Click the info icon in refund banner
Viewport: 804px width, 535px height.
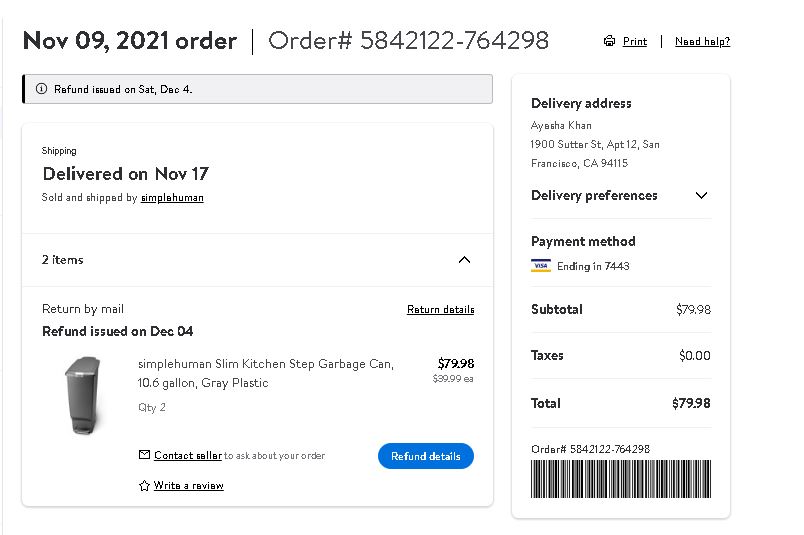[x=42, y=89]
